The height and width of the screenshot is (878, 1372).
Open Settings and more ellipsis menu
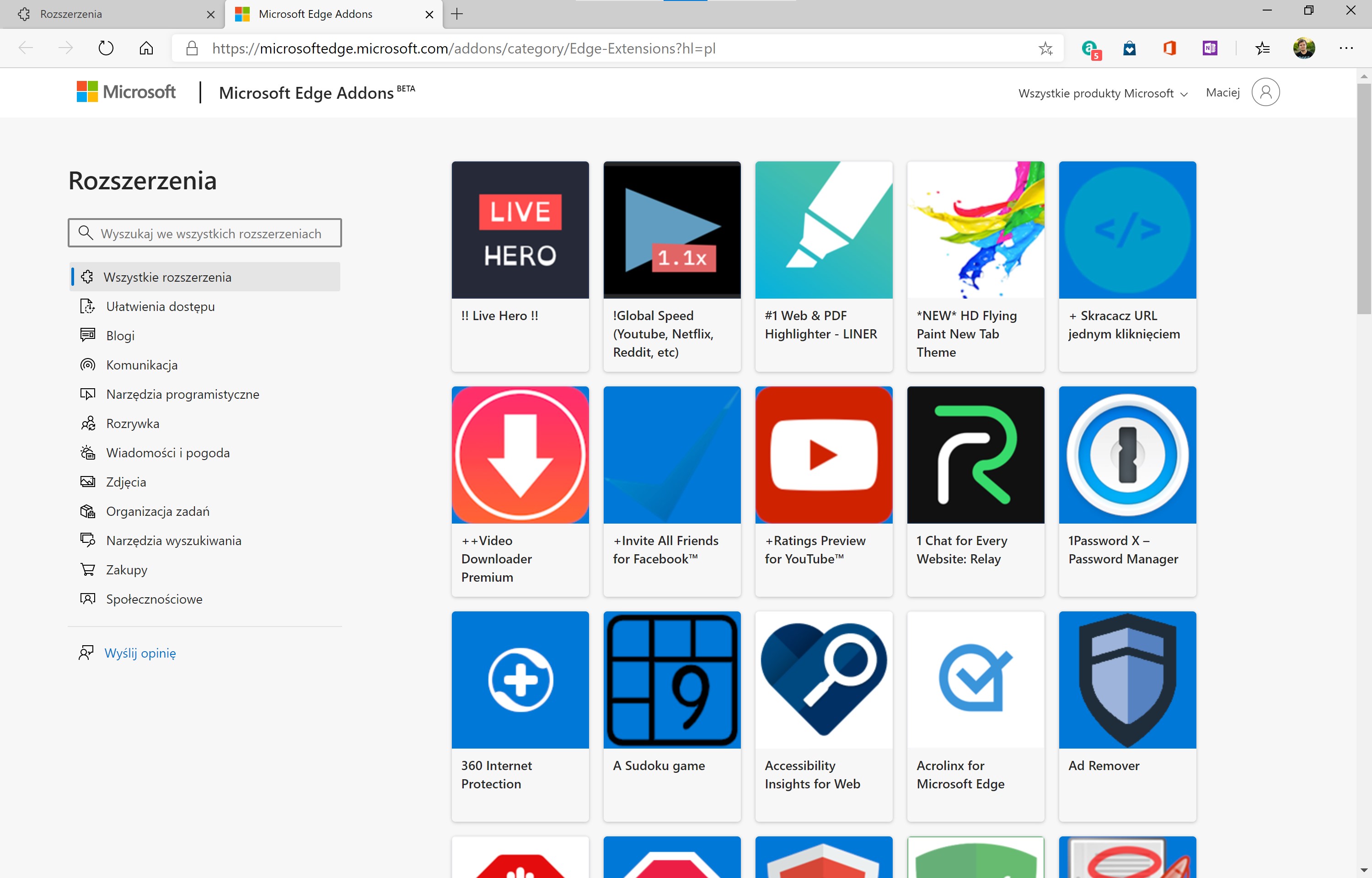[x=1346, y=48]
